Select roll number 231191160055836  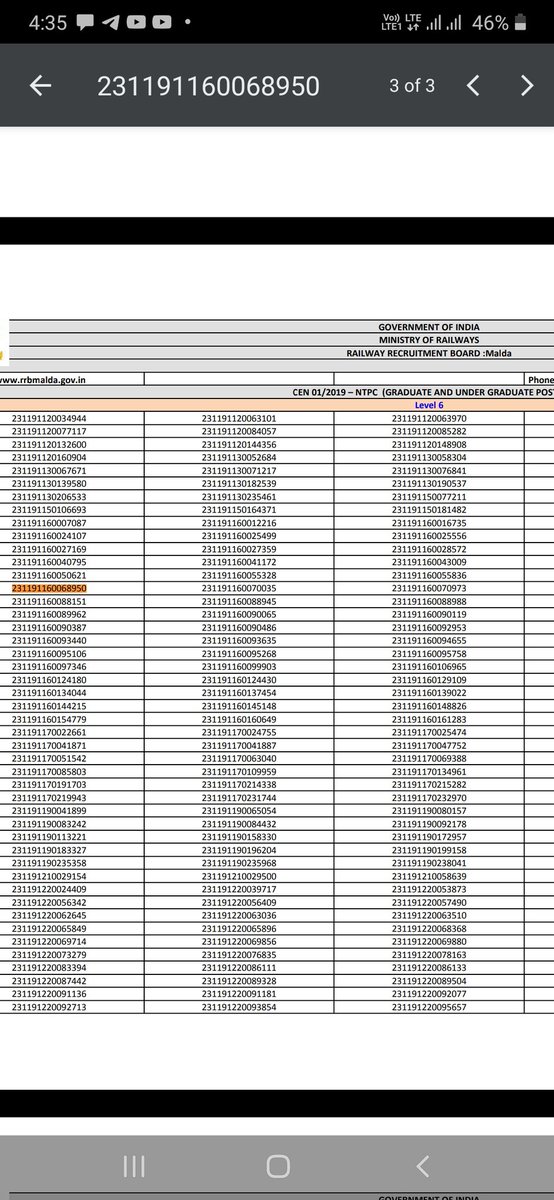click(429, 576)
